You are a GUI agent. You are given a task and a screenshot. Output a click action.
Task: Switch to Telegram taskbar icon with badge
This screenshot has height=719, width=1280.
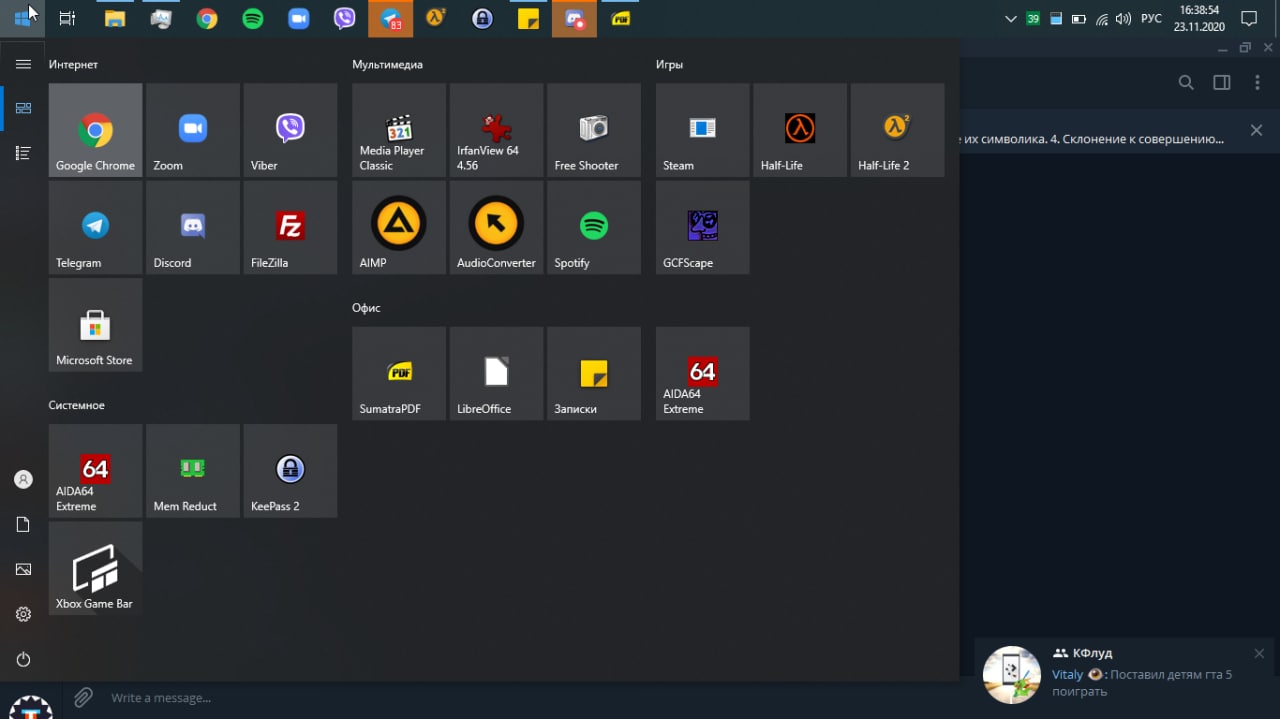pos(391,18)
